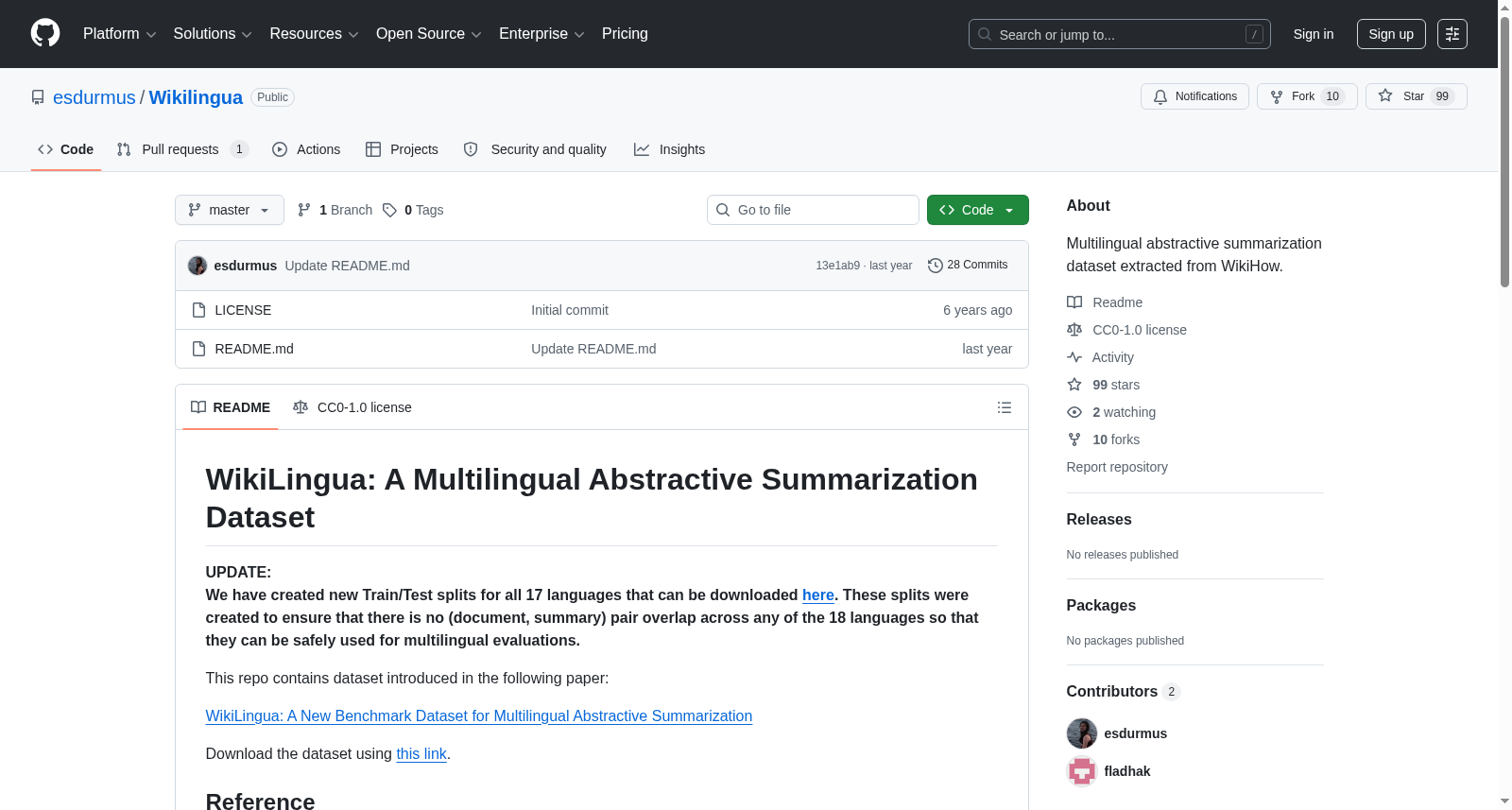Click the scale icon beside CC0-1.0 license in About
The image size is (1512, 810).
(1074, 330)
